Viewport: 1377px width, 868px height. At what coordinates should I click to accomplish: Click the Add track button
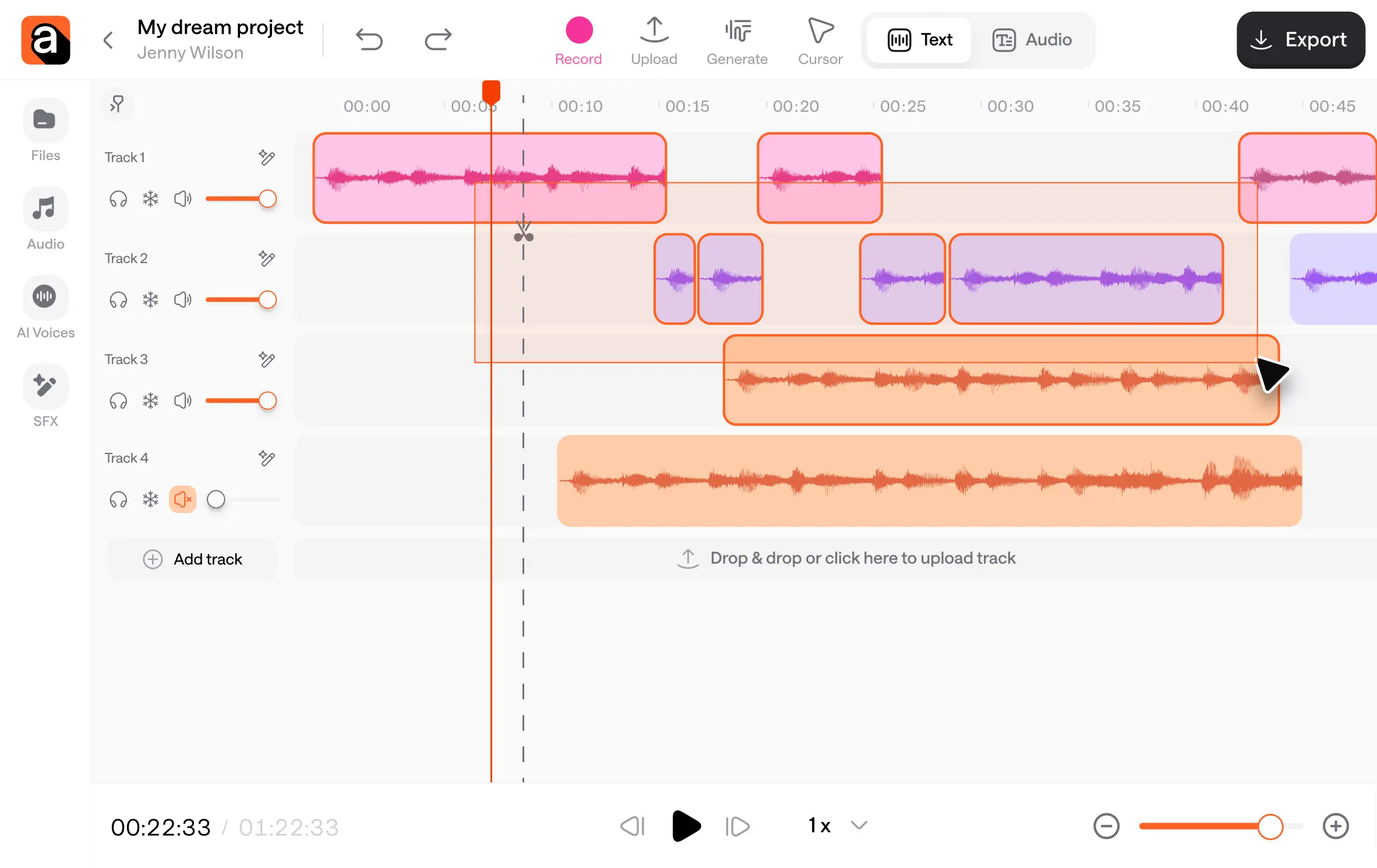tap(193, 559)
